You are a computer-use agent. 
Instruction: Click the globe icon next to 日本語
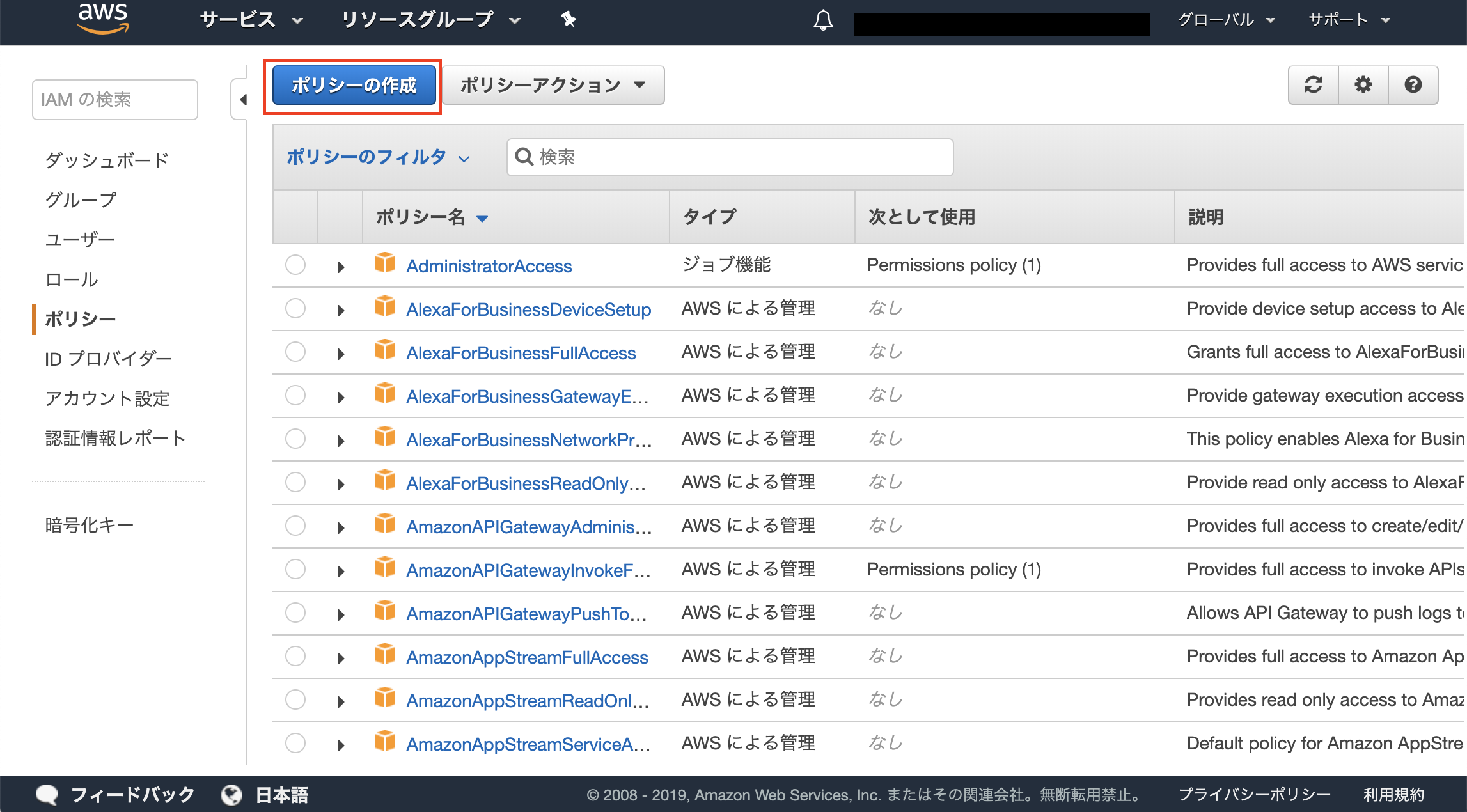coord(231,795)
